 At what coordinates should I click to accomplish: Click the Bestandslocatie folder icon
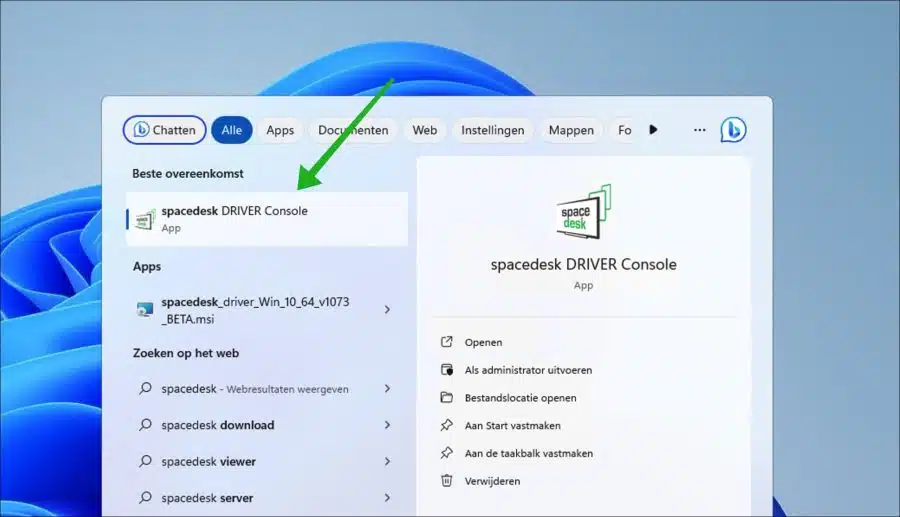click(x=447, y=397)
